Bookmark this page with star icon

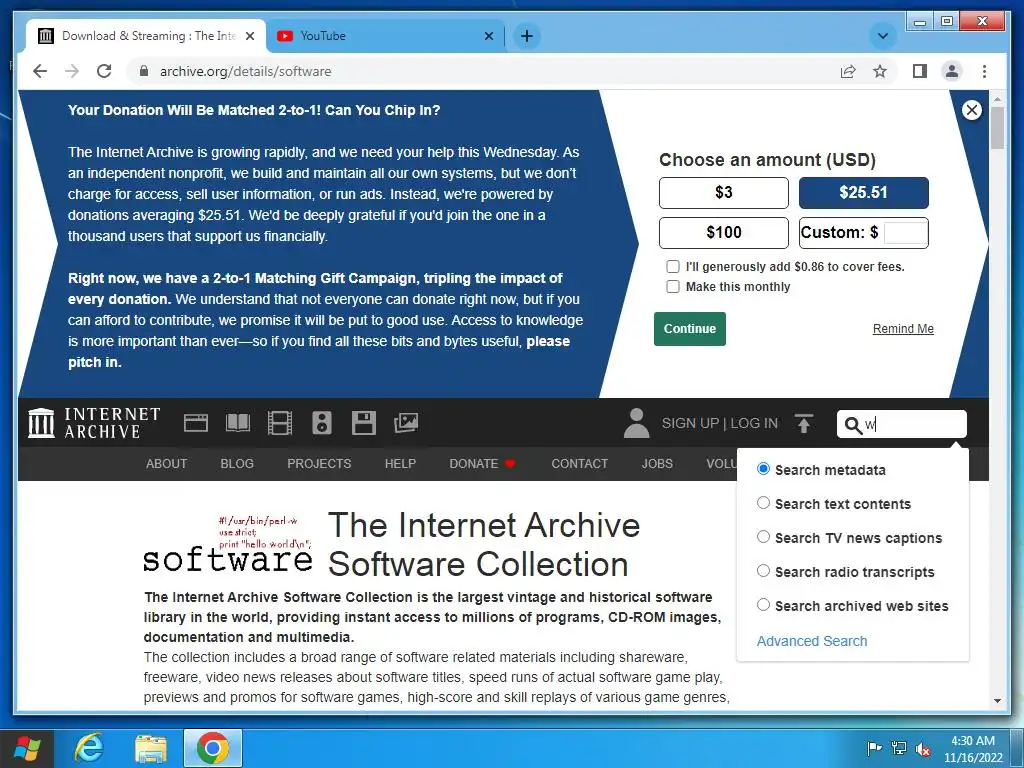click(880, 71)
